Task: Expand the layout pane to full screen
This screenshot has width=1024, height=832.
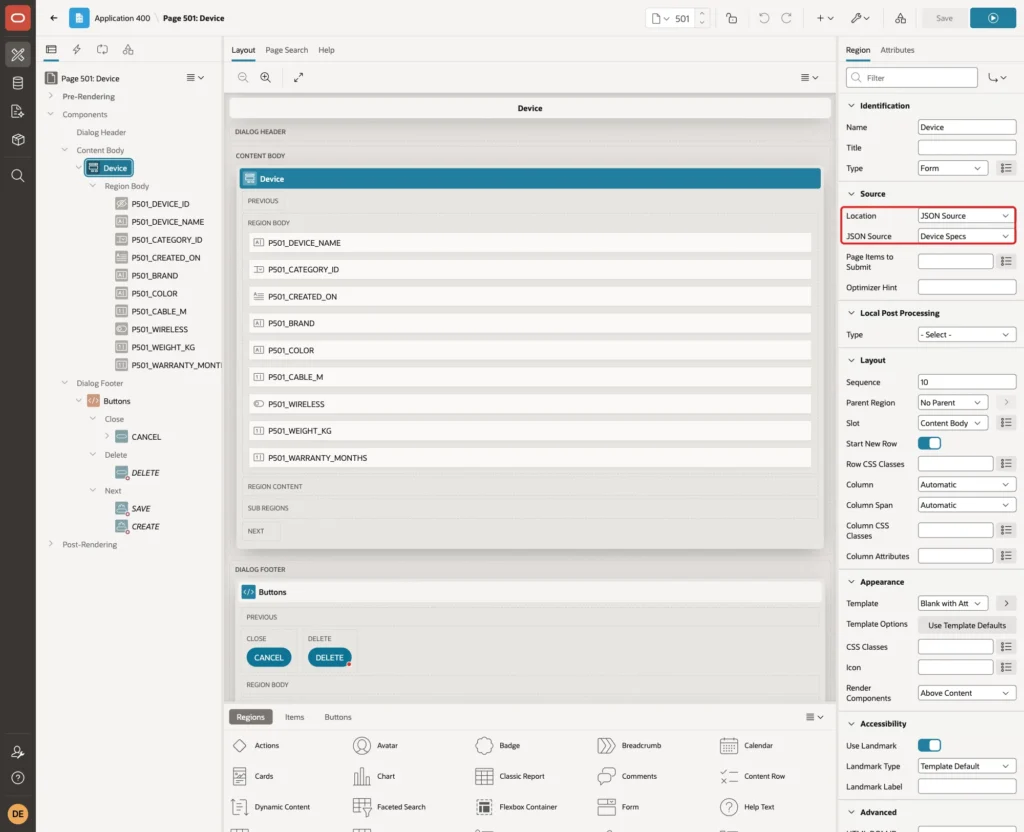Action: pos(298,77)
